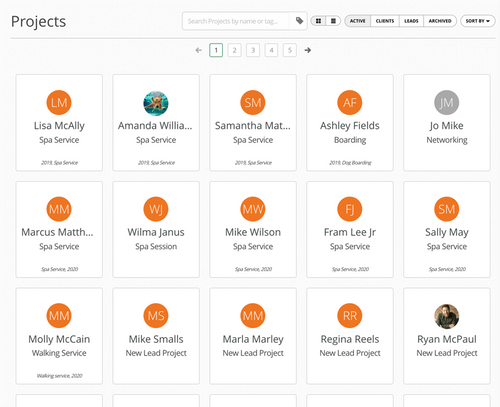Screen dimensions: 500x407
Task: Open the Jo Mike project name
Action: click(447, 126)
